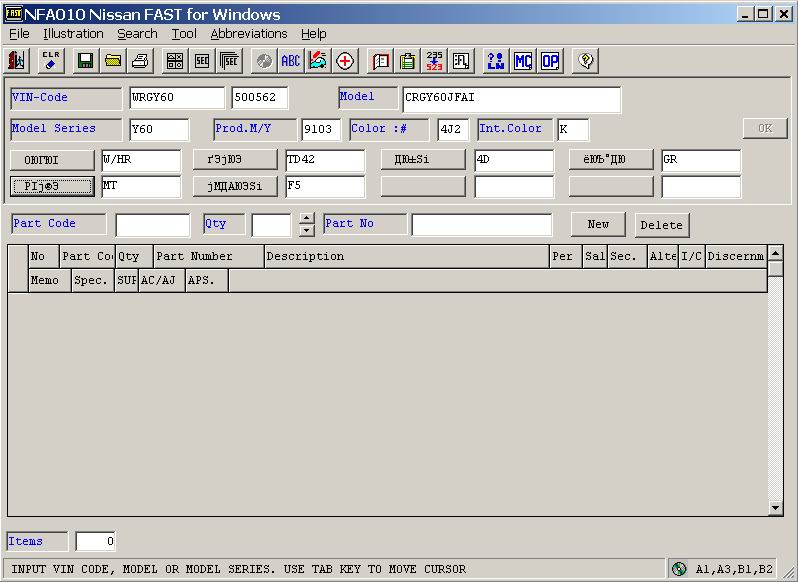Screen dimensions: 798x582
Task: Click the Part Code input field
Action: click(153, 225)
